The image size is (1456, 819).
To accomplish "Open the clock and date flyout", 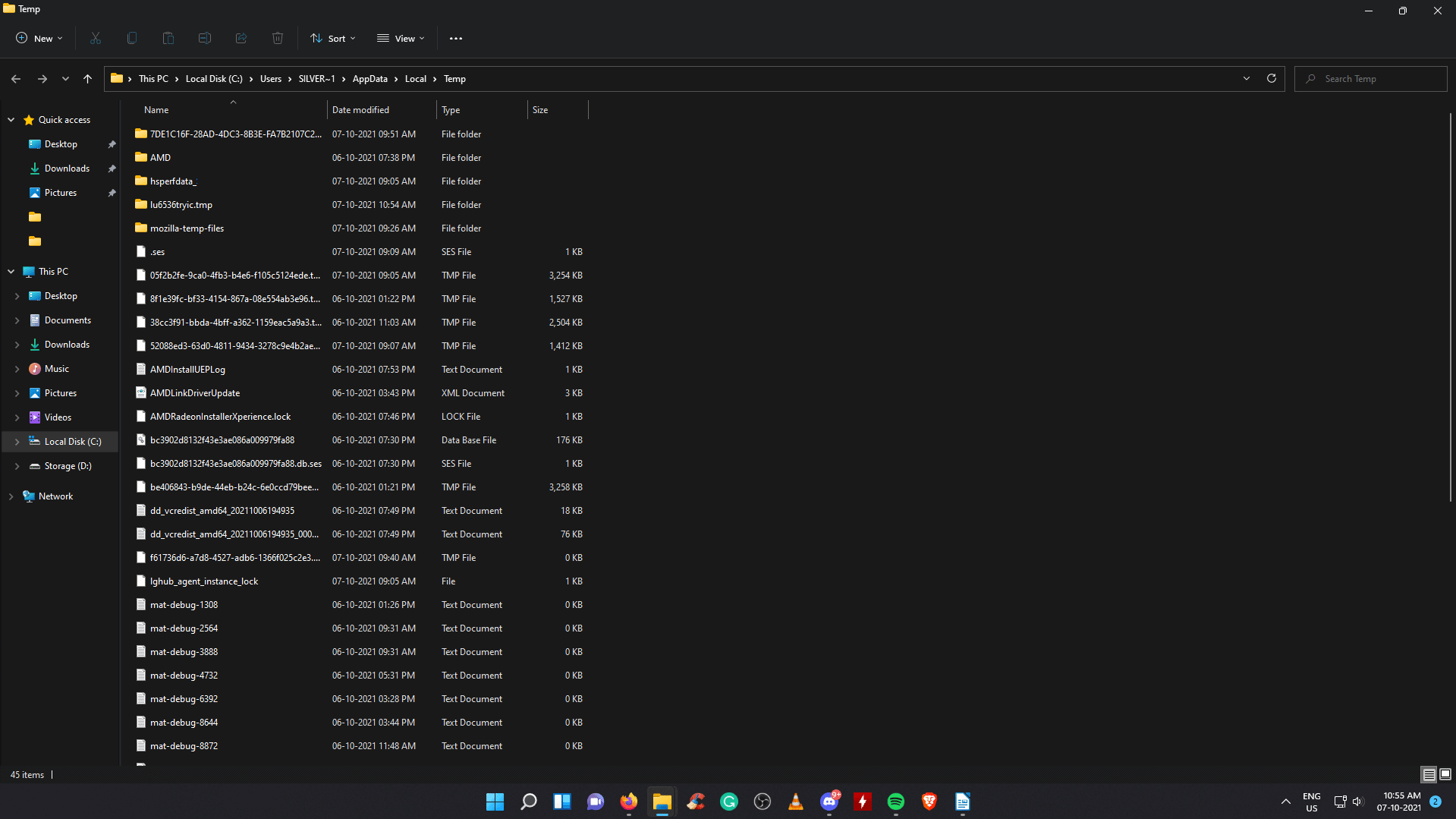I will point(1399,802).
